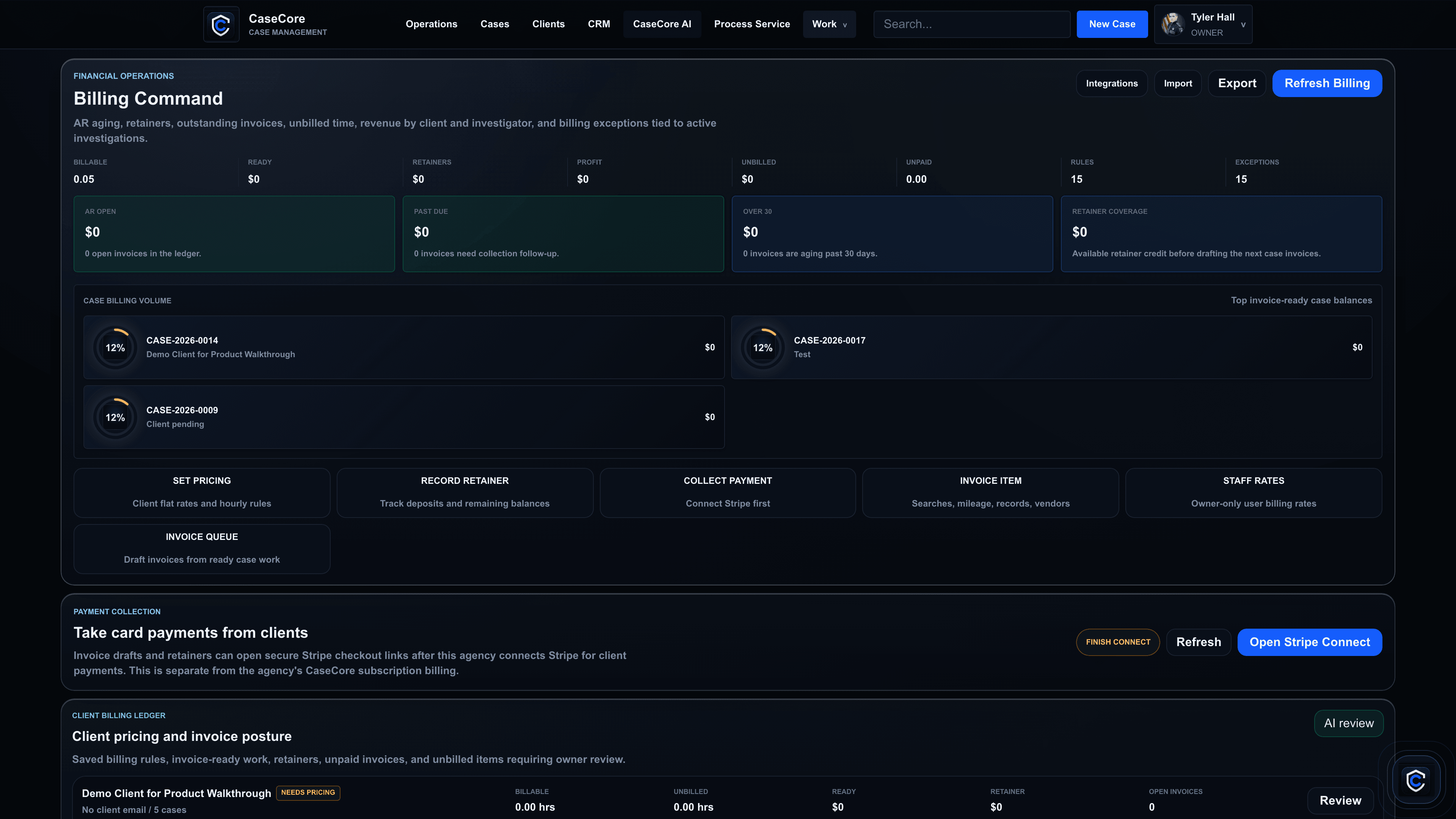Viewport: 1456px width, 819px height.
Task: Click Refresh in Payment Collection
Action: 1198,642
